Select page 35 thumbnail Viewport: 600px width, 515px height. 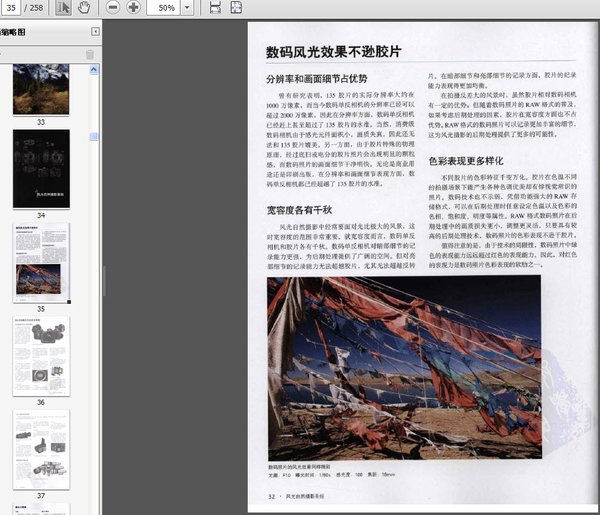point(41,262)
